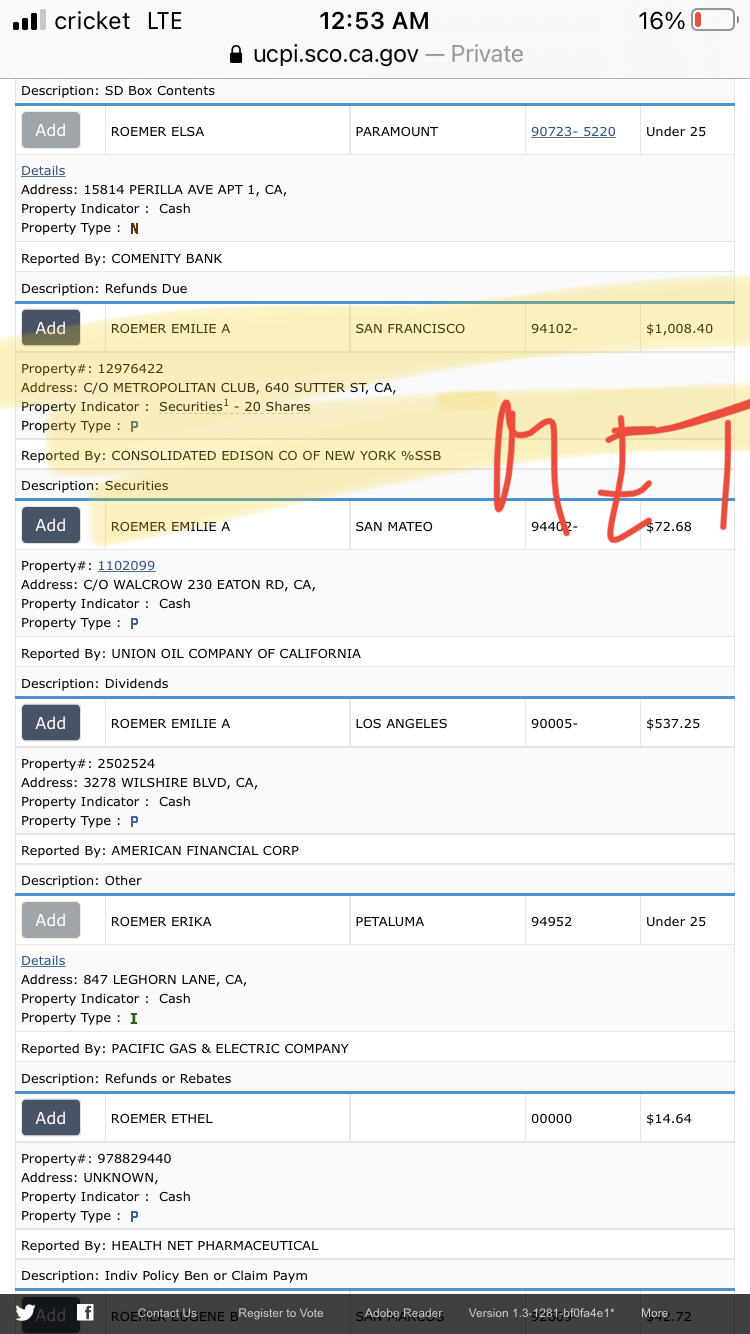Viewport: 750px width, 1334px height.
Task: Tap the padlock icon beside the URL
Action: tap(236, 54)
